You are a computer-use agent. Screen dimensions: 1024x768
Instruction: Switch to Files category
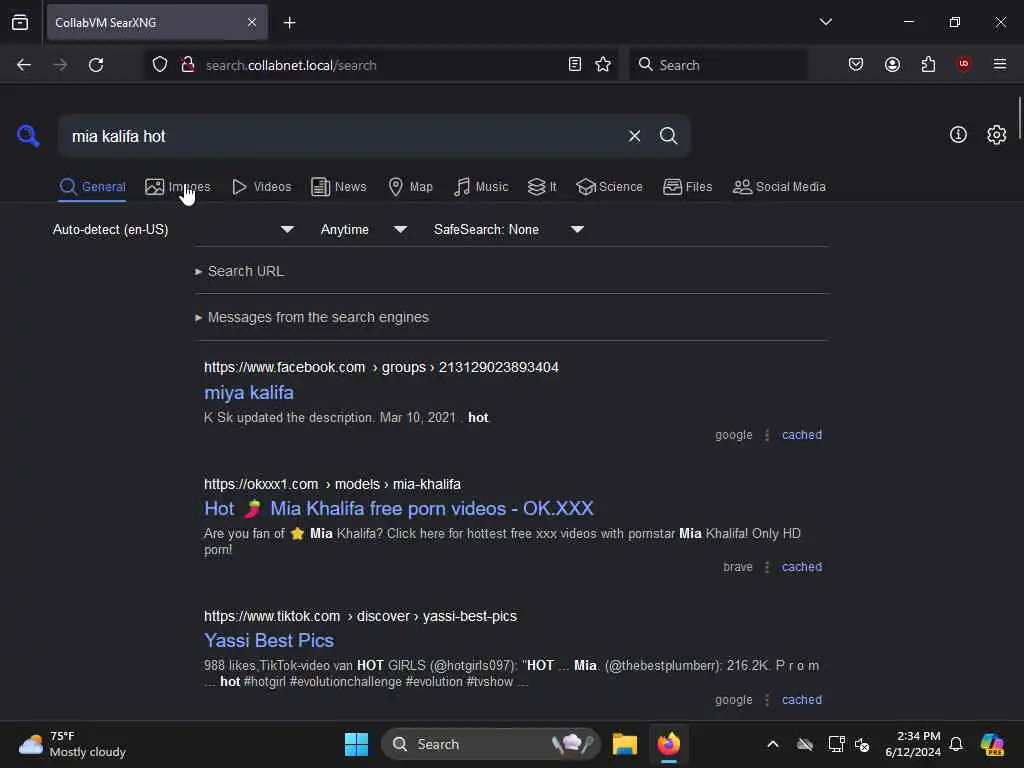687,187
